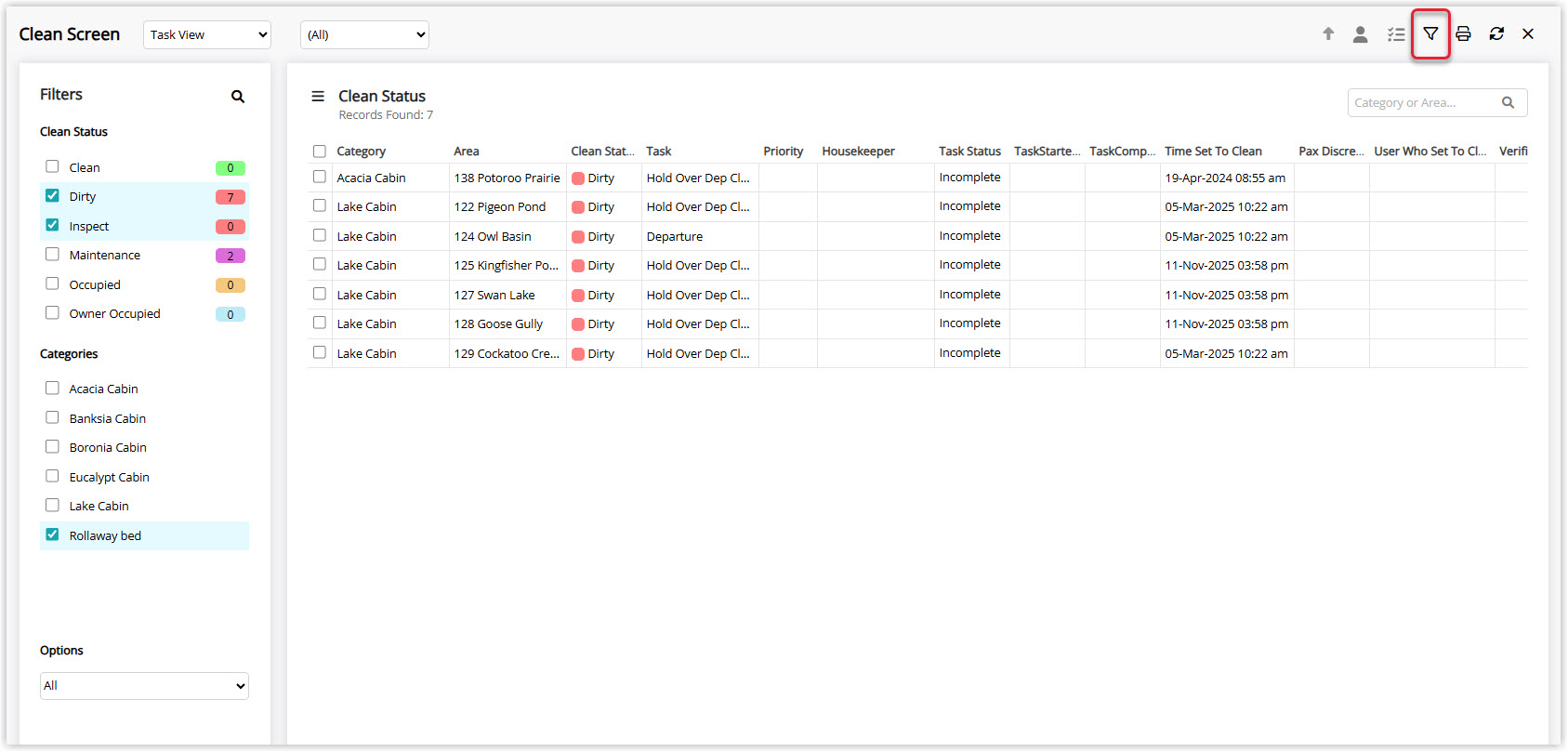
Task: Click the red 7 count badge for Dirty
Action: [231, 197]
